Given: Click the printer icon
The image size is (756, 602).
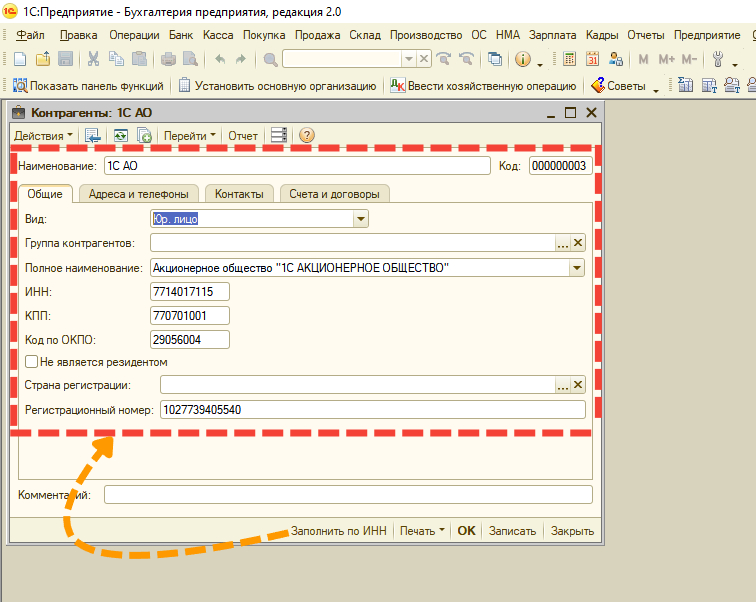Looking at the screenshot, I should (x=168, y=59).
